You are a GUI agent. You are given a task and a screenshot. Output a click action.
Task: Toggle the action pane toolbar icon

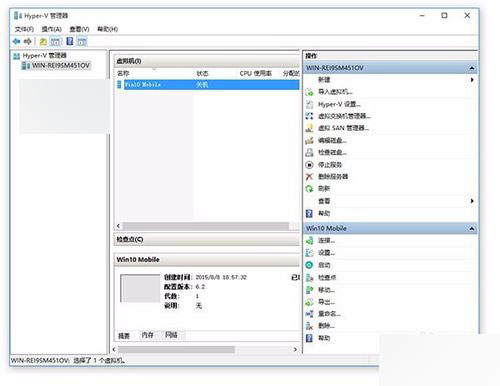[x=82, y=42]
